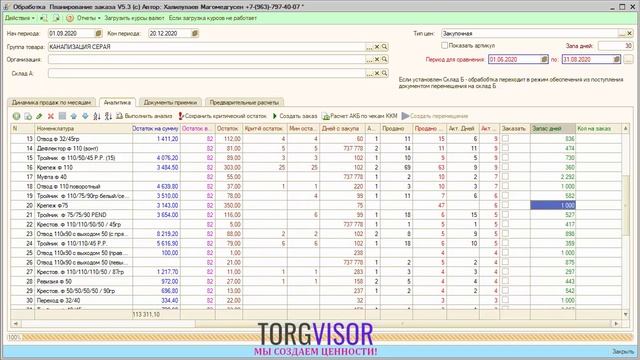Move row down with blue down arrow
Screen dimensions: 640x360
[85, 116]
